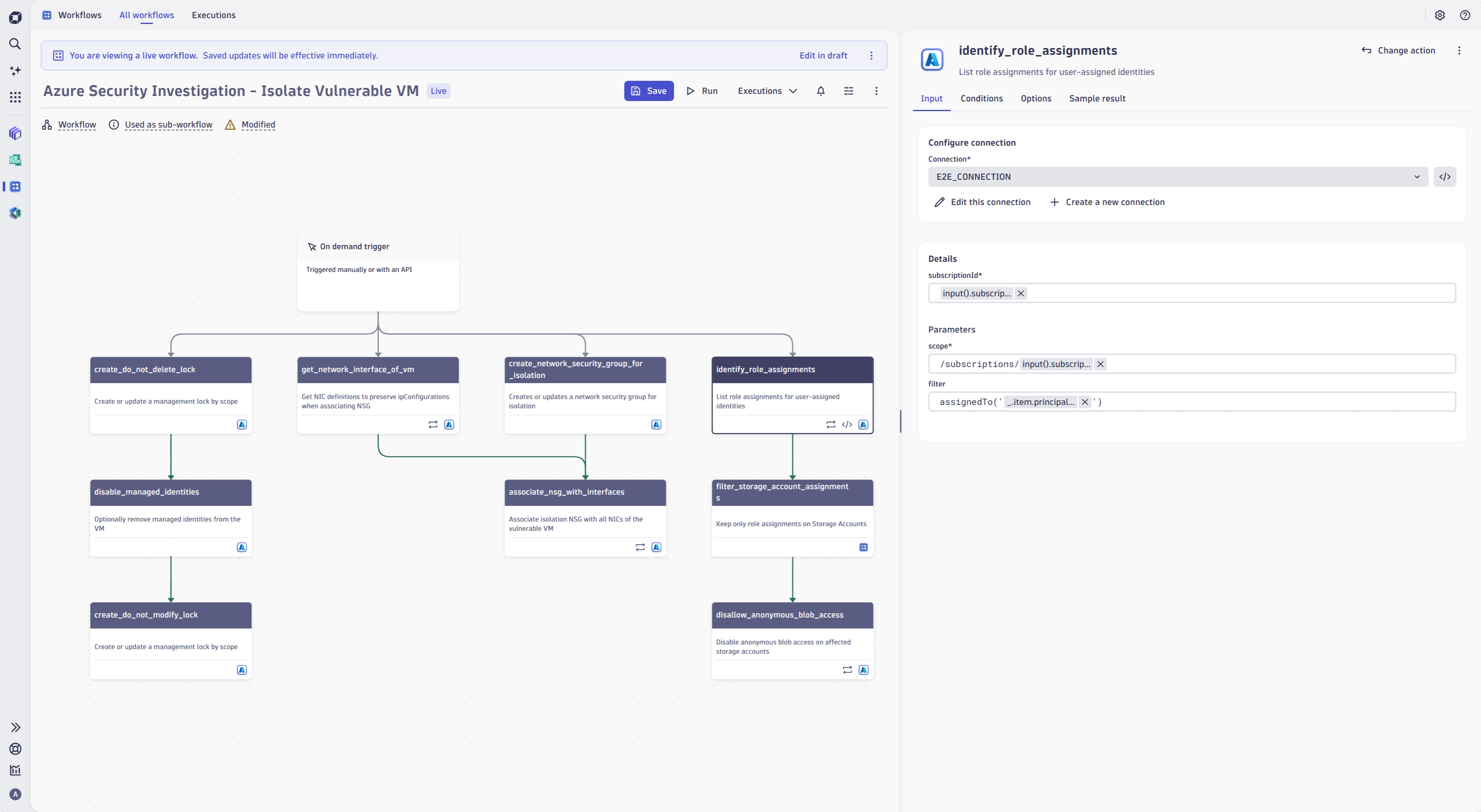The image size is (1481, 812).
Task: Remove the item.principal chip in the filter field
Action: (1085, 402)
